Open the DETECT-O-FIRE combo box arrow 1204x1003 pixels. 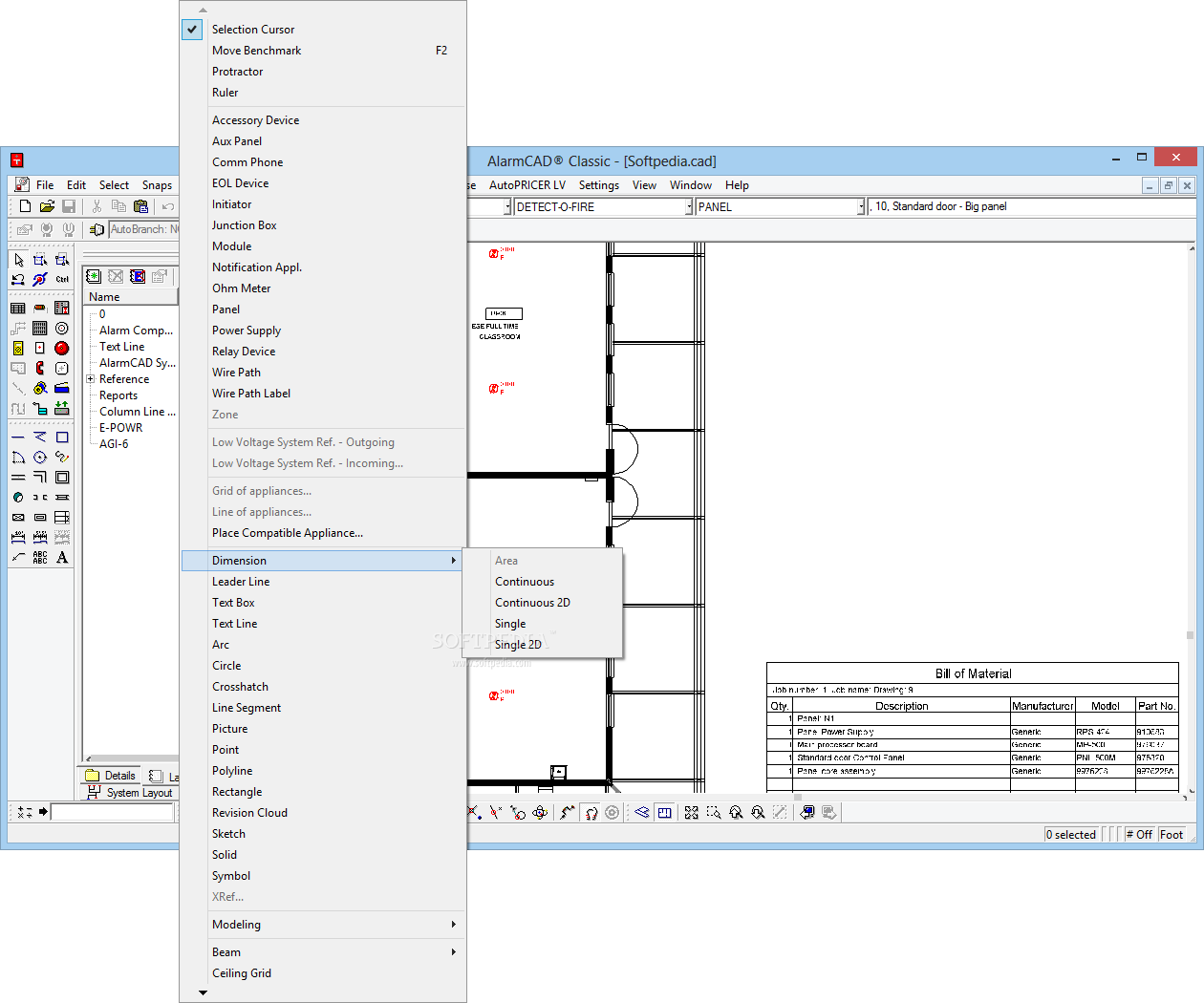click(x=688, y=206)
